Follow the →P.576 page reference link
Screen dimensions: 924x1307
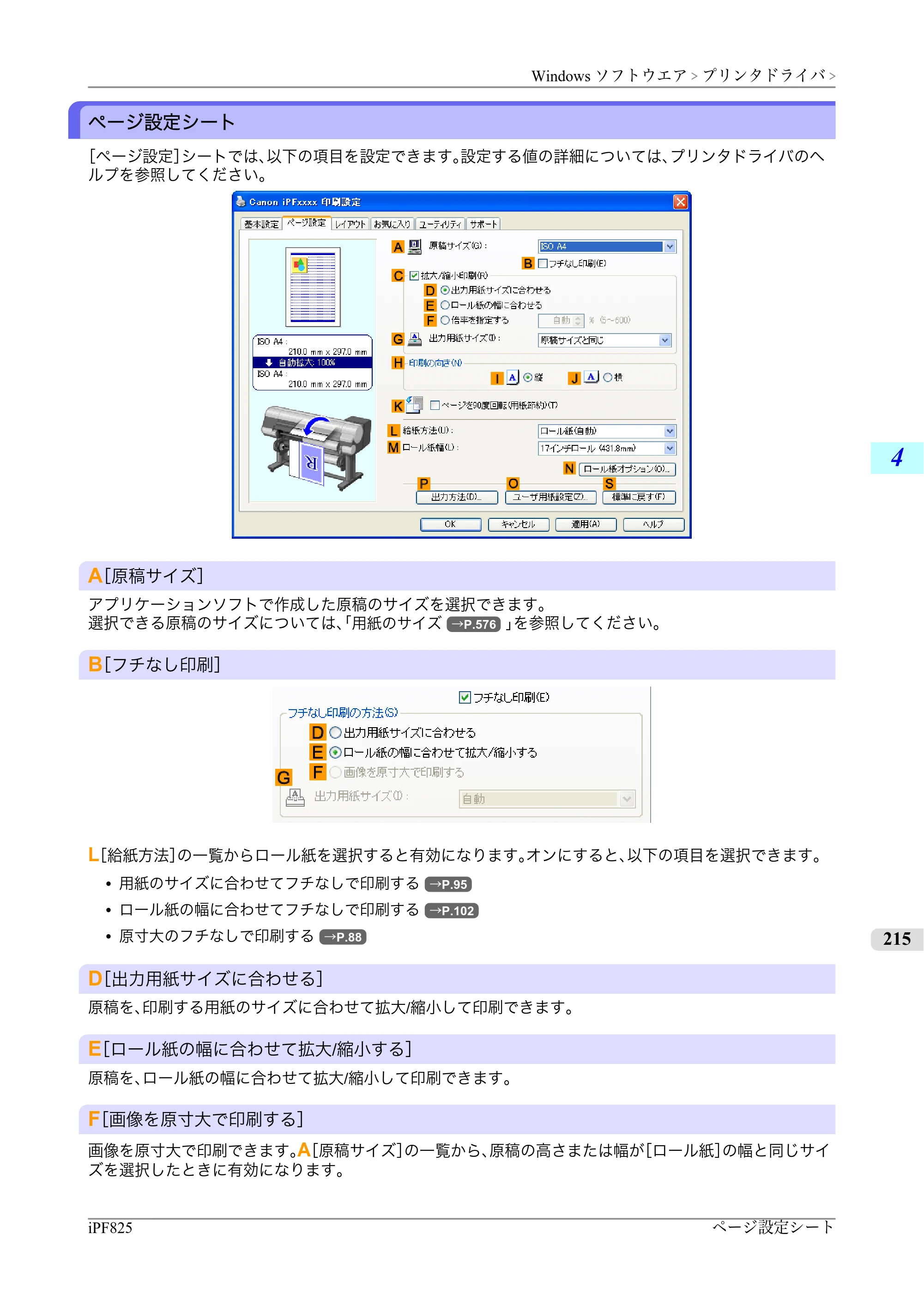(474, 624)
